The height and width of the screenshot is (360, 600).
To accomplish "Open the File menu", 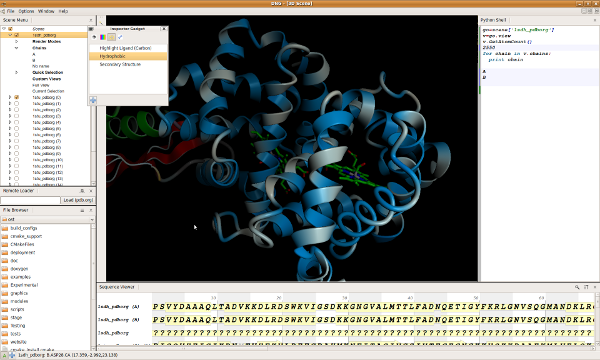I will tap(10, 11).
